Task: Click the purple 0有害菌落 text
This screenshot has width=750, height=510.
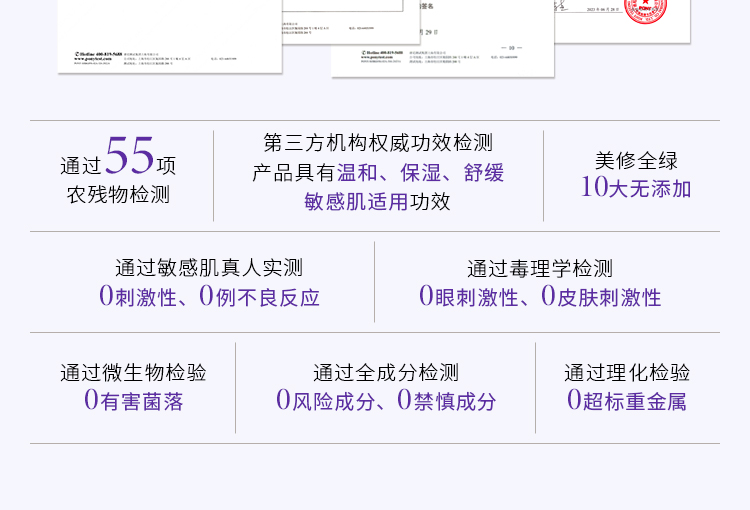Action: coord(133,402)
